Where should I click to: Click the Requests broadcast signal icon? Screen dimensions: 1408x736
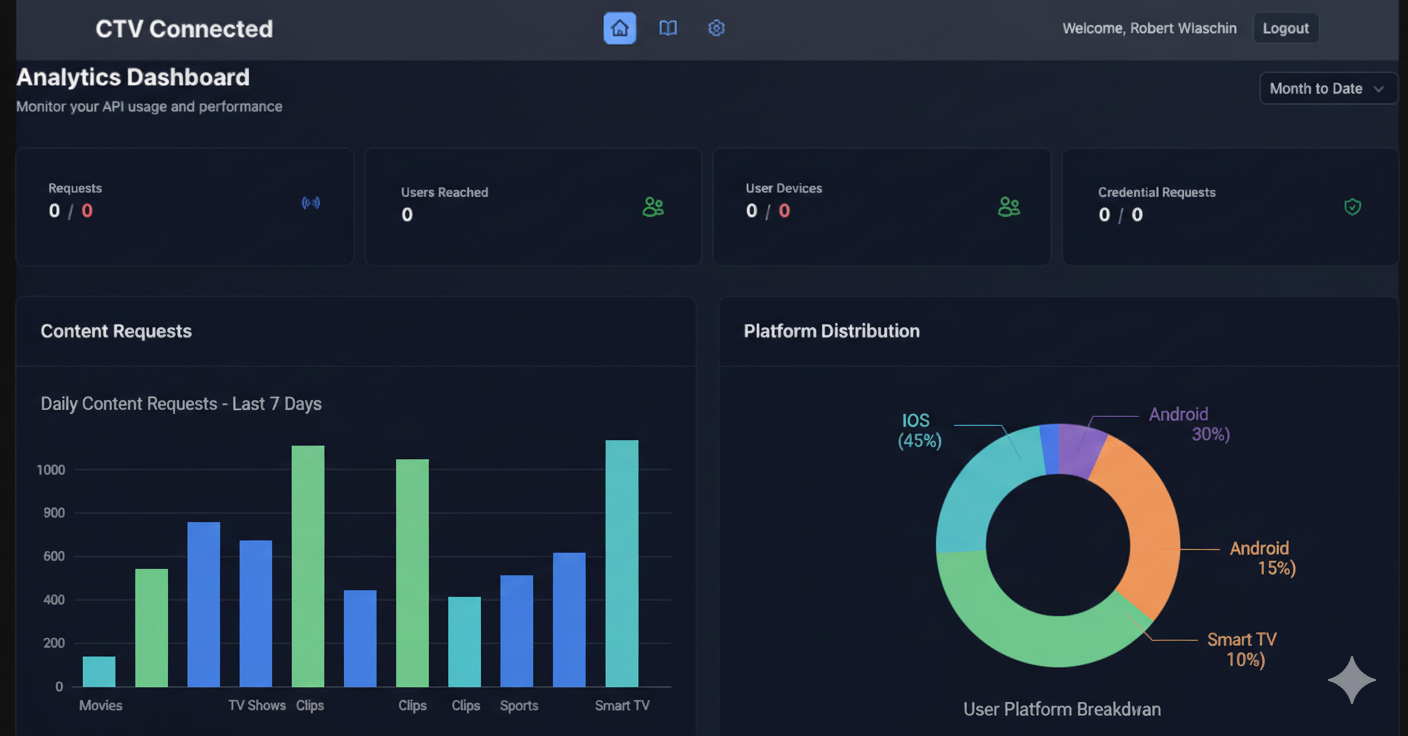click(x=311, y=203)
